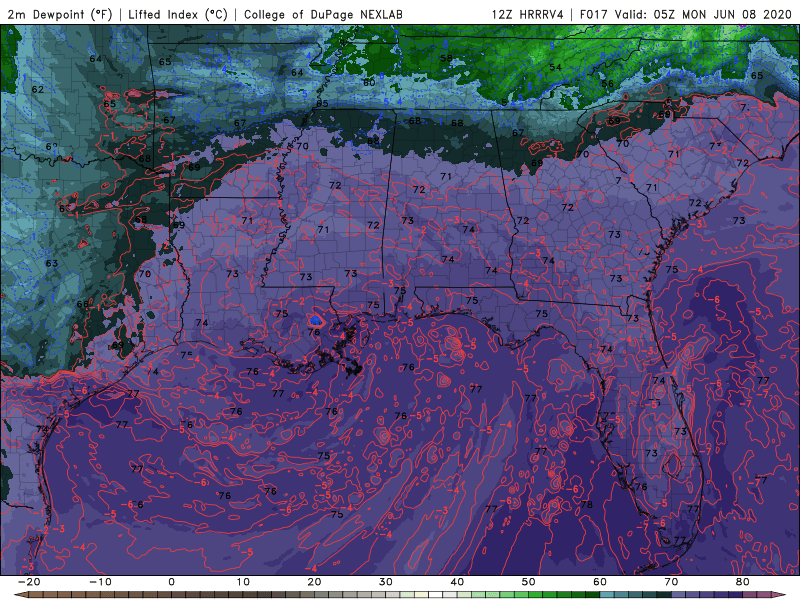Click the 60 tick label on color bar
This screenshot has width=800, height=600.
click(x=600, y=582)
